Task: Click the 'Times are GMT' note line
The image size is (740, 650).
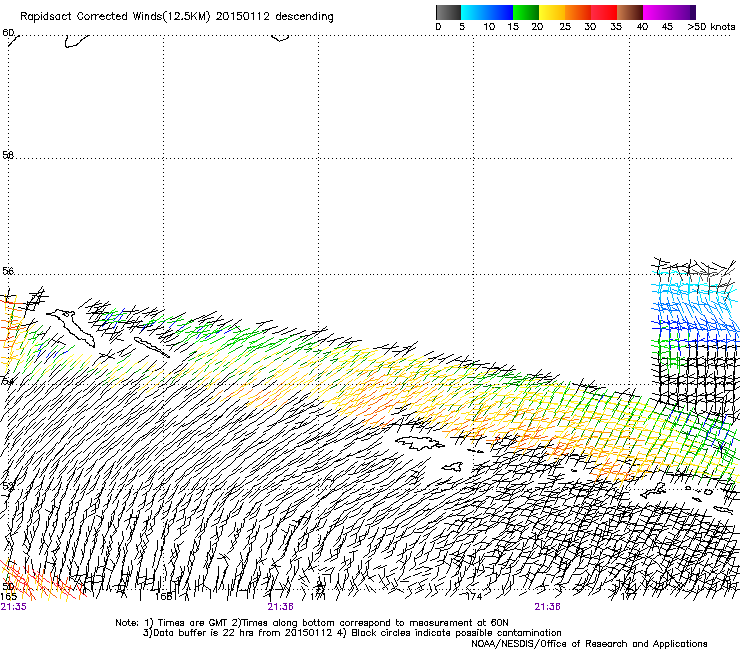Action: (312, 623)
